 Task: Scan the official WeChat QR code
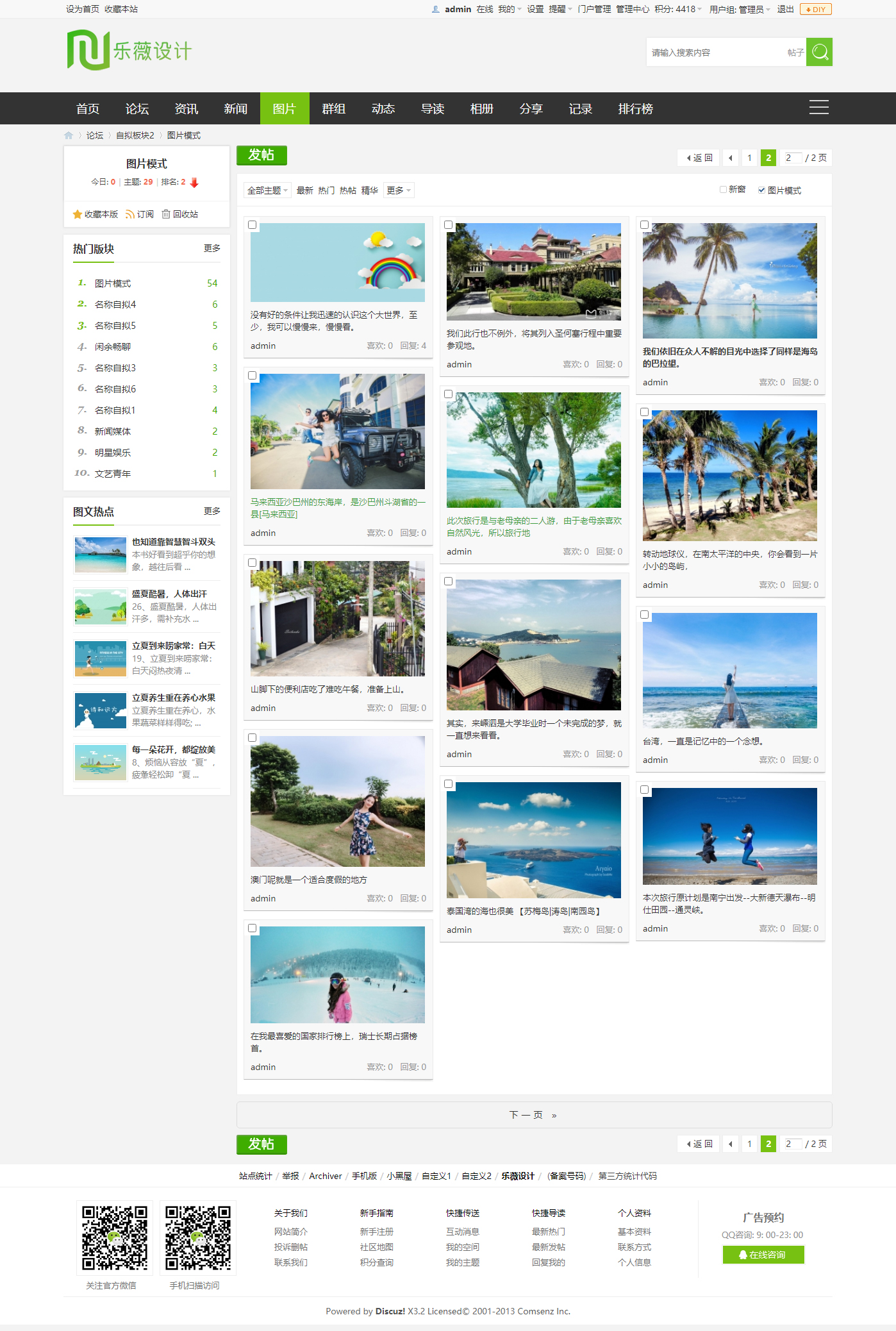[x=115, y=1237]
